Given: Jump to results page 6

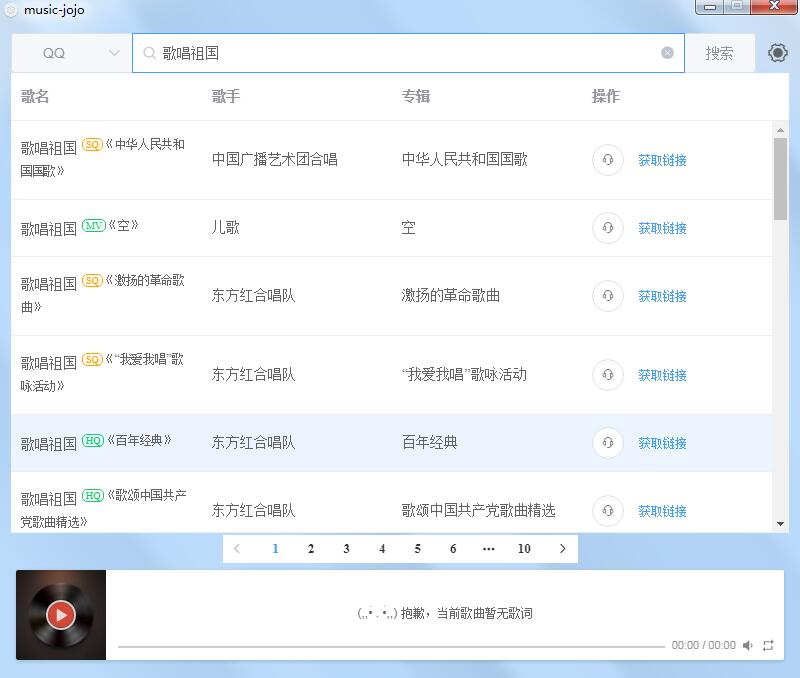Looking at the screenshot, I should (x=453, y=548).
